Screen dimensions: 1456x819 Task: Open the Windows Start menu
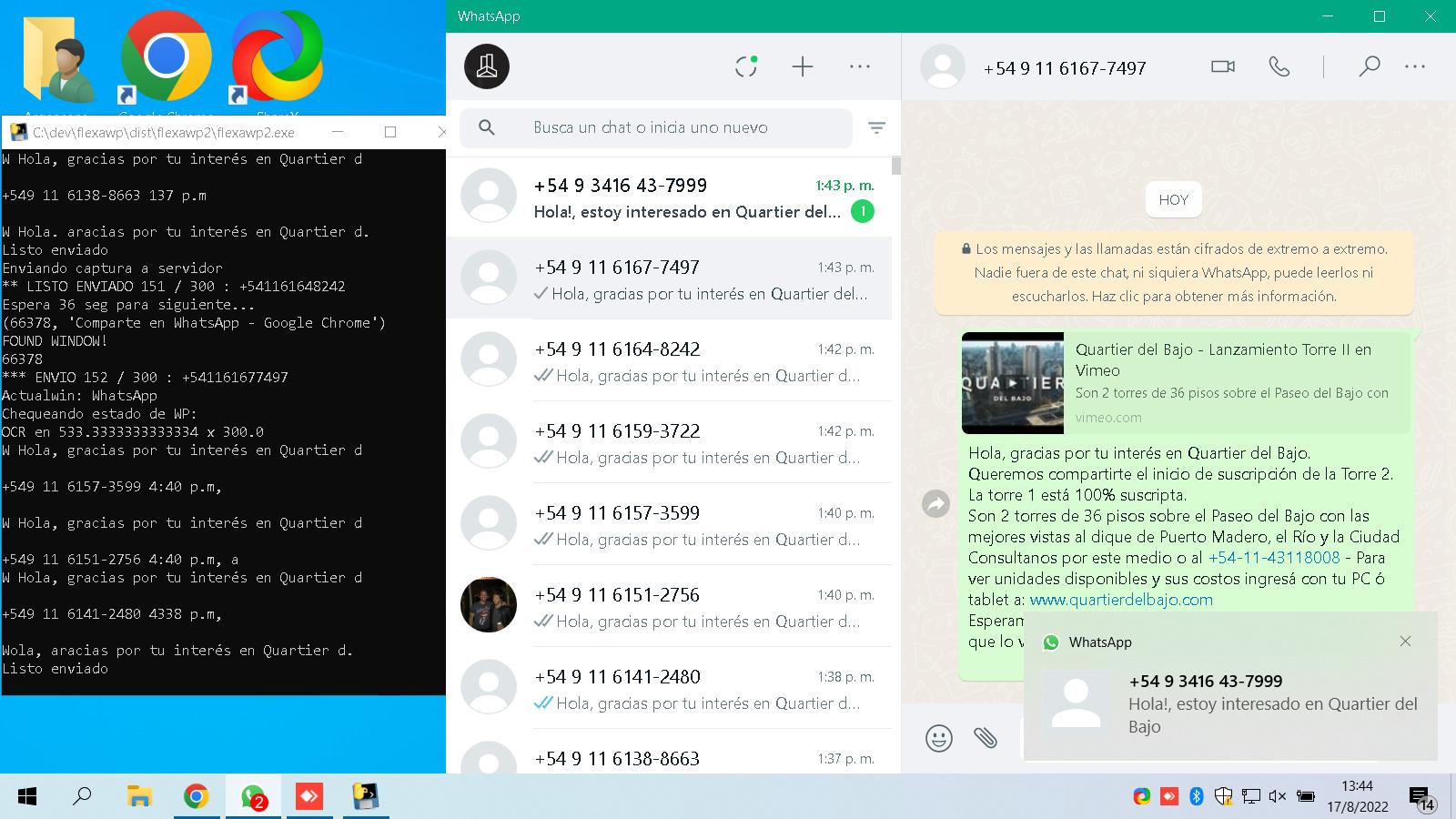(x=27, y=797)
